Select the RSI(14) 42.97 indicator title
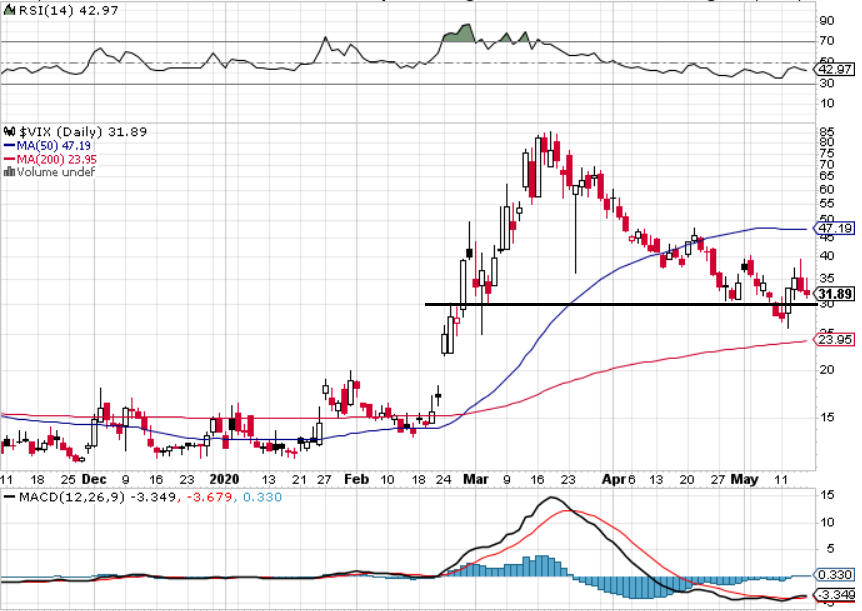The width and height of the screenshot is (862, 611). pos(69,10)
